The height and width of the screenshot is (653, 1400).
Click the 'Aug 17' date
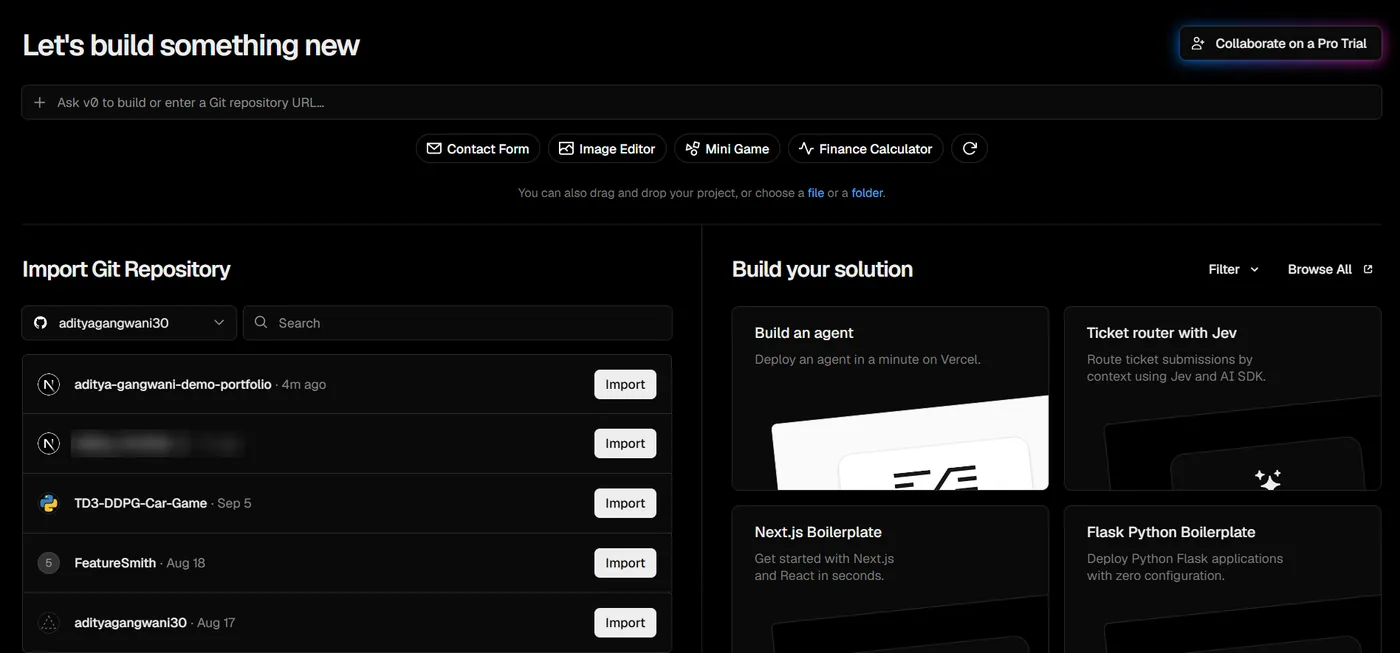click(216, 622)
